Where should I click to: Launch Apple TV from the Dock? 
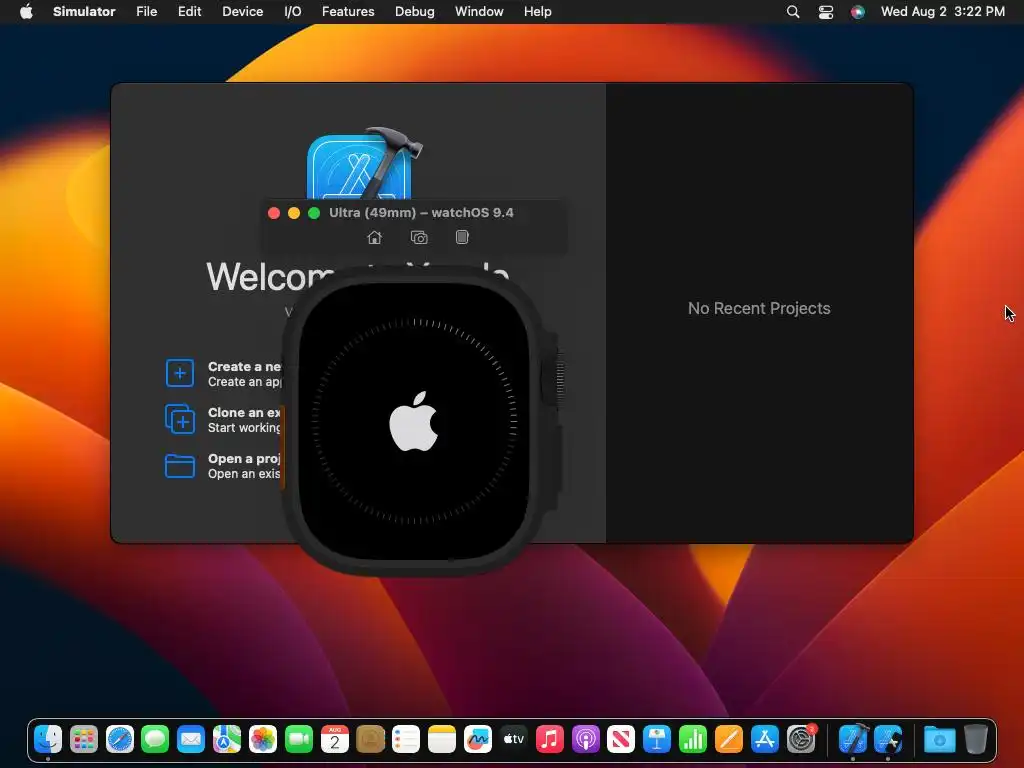[x=513, y=739]
